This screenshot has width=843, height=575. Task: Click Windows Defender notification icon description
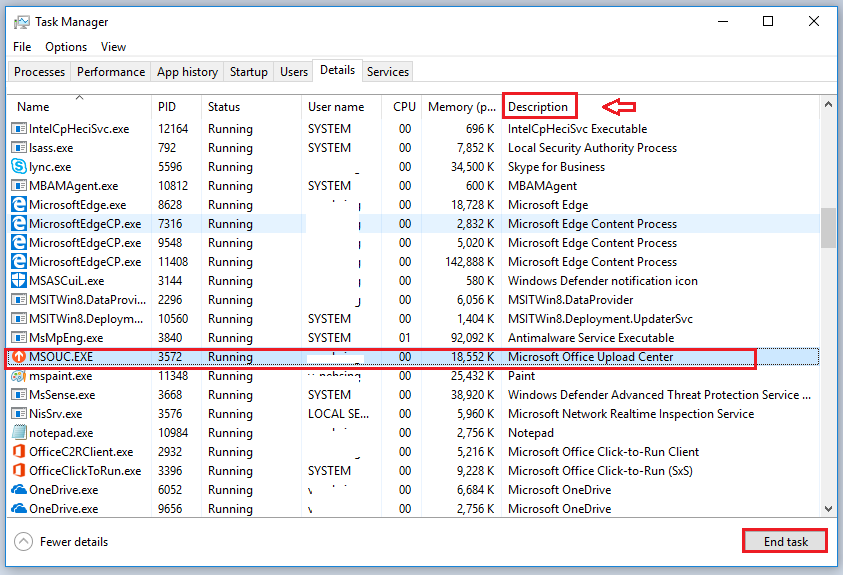[x=603, y=281]
